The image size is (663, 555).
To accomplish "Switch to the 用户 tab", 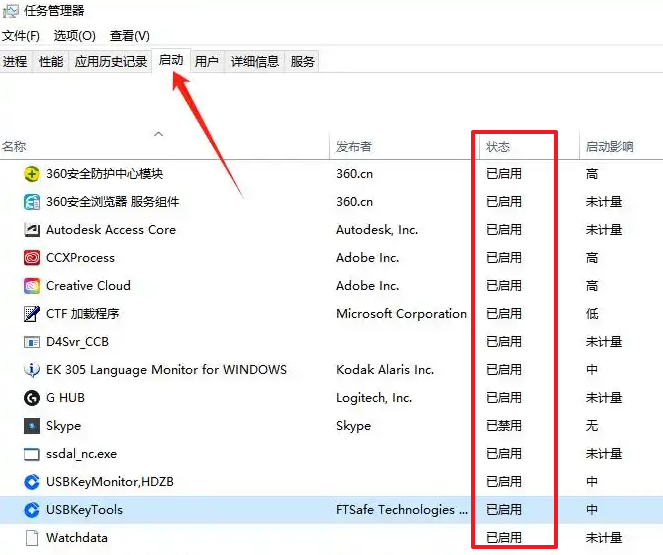I will tap(207, 62).
